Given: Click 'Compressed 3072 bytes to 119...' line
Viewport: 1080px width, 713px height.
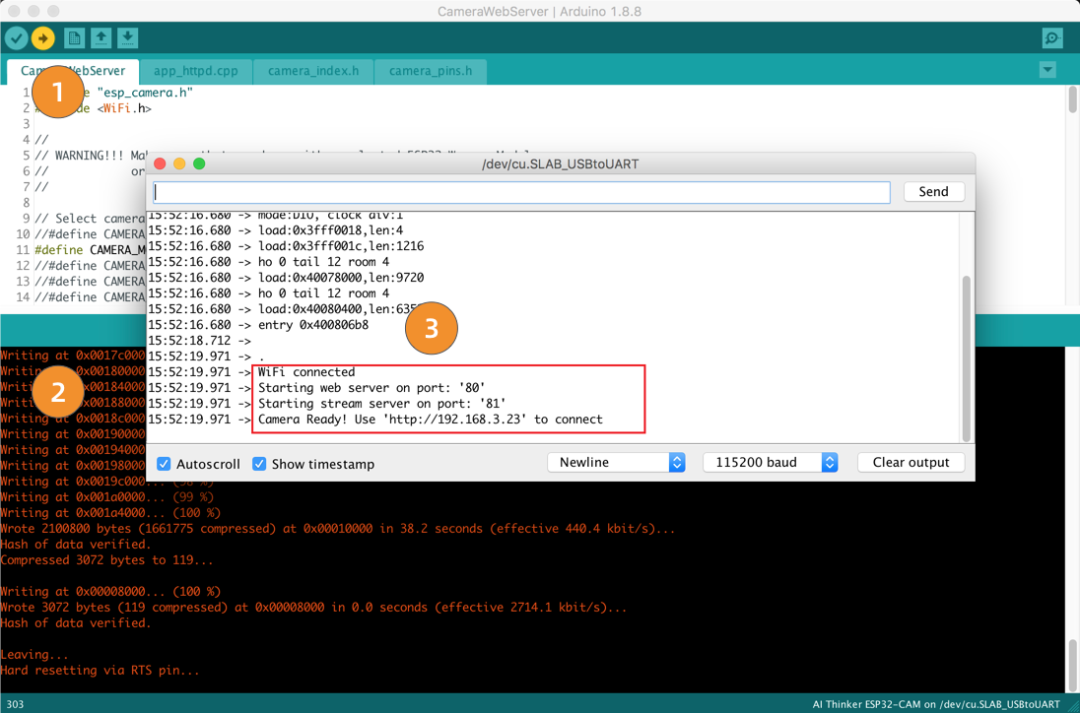Looking at the screenshot, I should [x=107, y=560].
